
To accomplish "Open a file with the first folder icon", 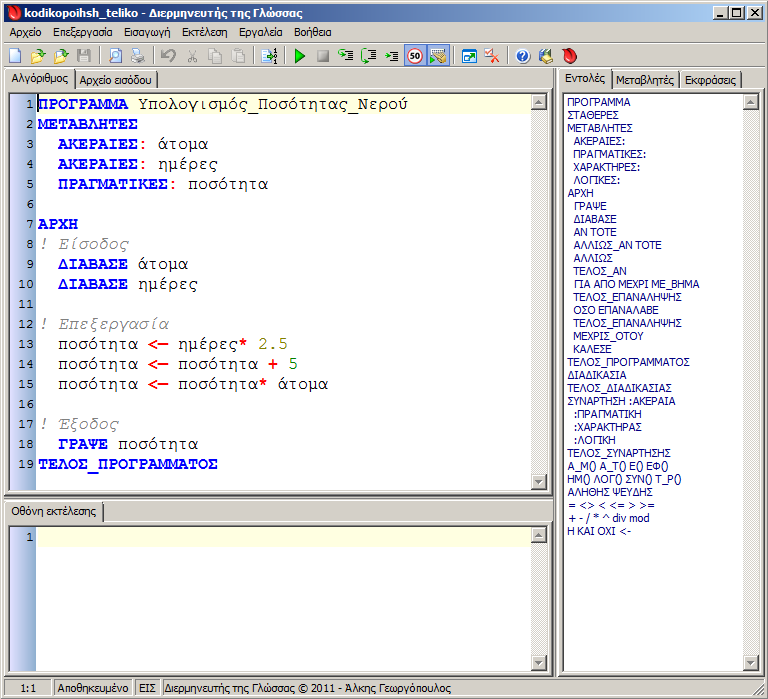I will click(38, 56).
